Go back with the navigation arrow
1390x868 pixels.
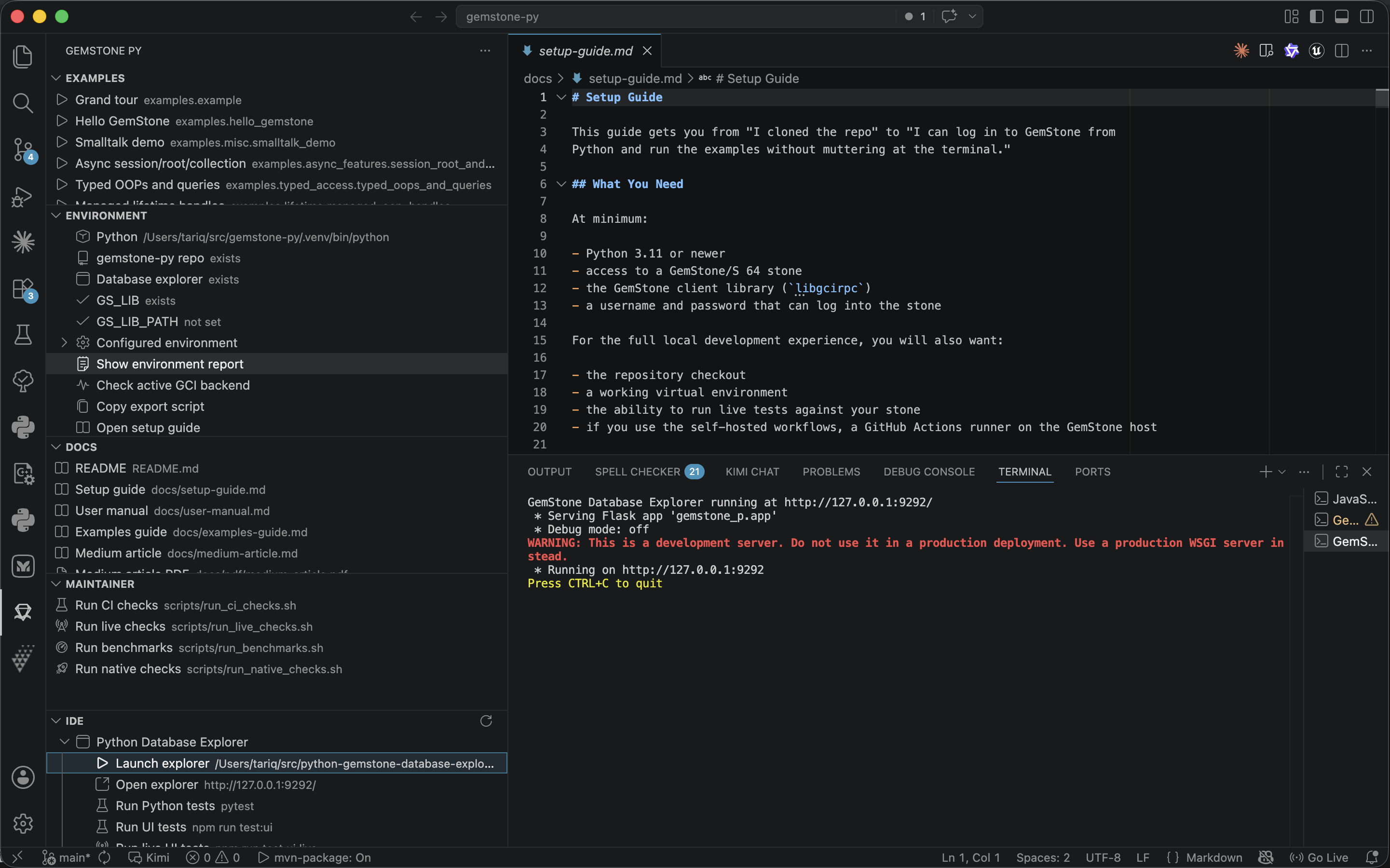(x=416, y=17)
